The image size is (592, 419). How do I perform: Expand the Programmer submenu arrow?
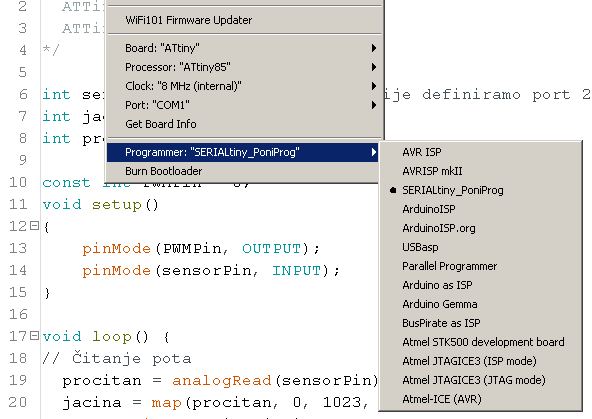373,152
